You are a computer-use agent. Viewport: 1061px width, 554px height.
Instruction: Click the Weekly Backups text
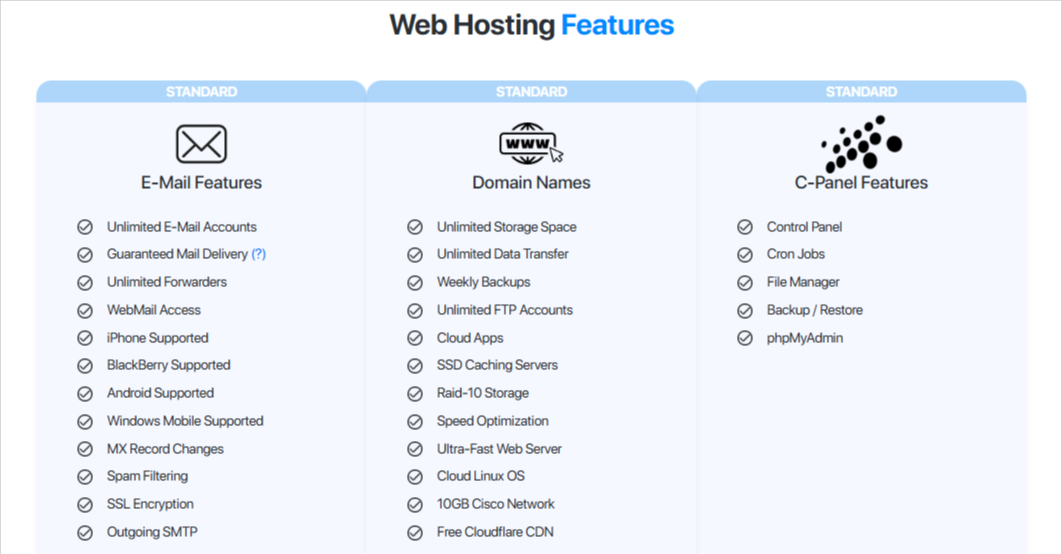point(484,281)
